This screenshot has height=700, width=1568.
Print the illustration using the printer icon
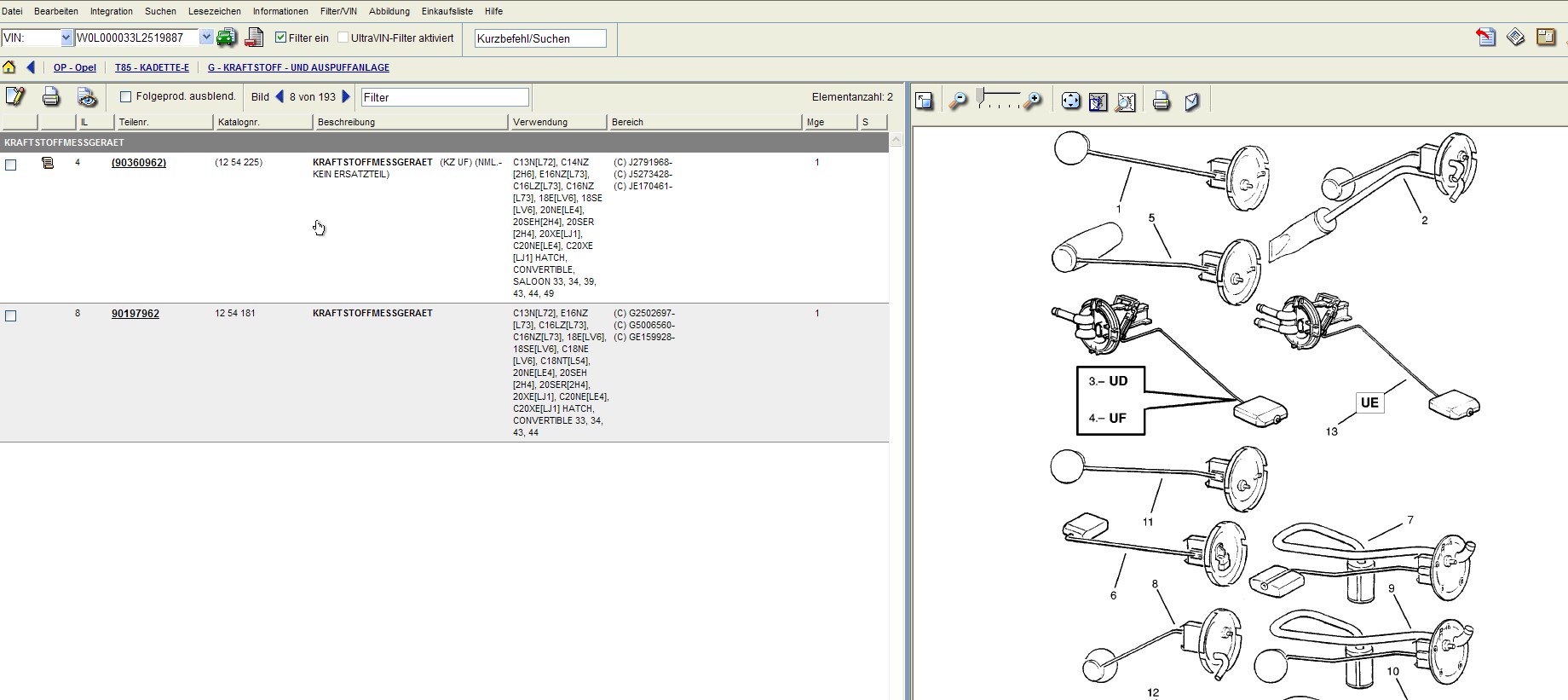click(1161, 101)
